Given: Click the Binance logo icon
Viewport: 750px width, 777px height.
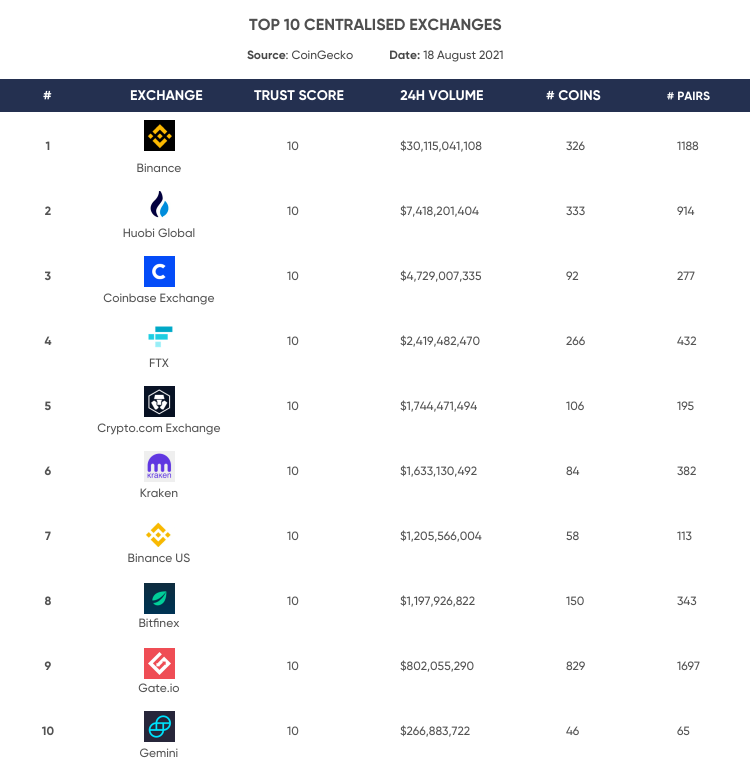Looking at the screenshot, I should point(159,135).
